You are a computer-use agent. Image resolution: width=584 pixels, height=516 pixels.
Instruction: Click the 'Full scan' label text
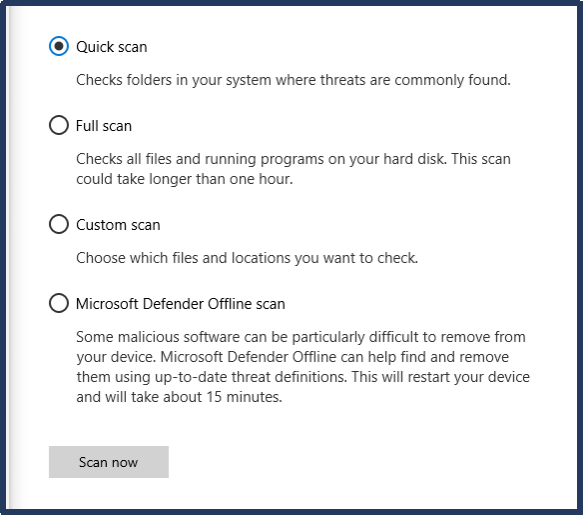(x=104, y=126)
